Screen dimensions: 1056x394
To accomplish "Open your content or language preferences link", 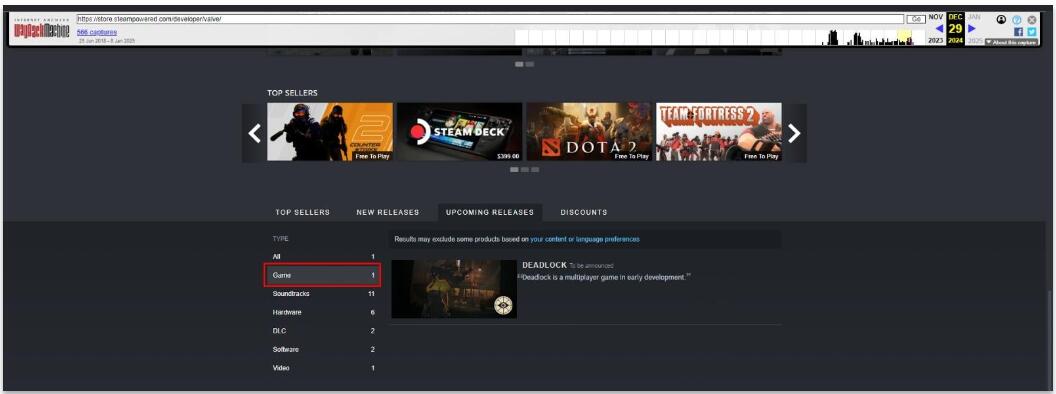I will click(585, 239).
